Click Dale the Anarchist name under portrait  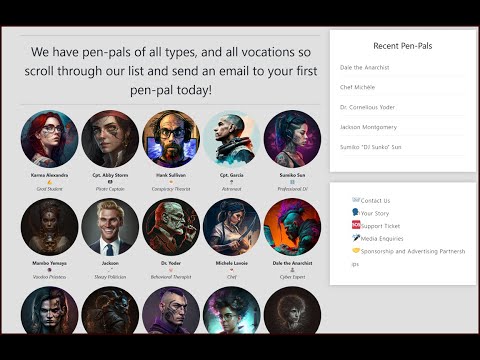(x=292, y=263)
